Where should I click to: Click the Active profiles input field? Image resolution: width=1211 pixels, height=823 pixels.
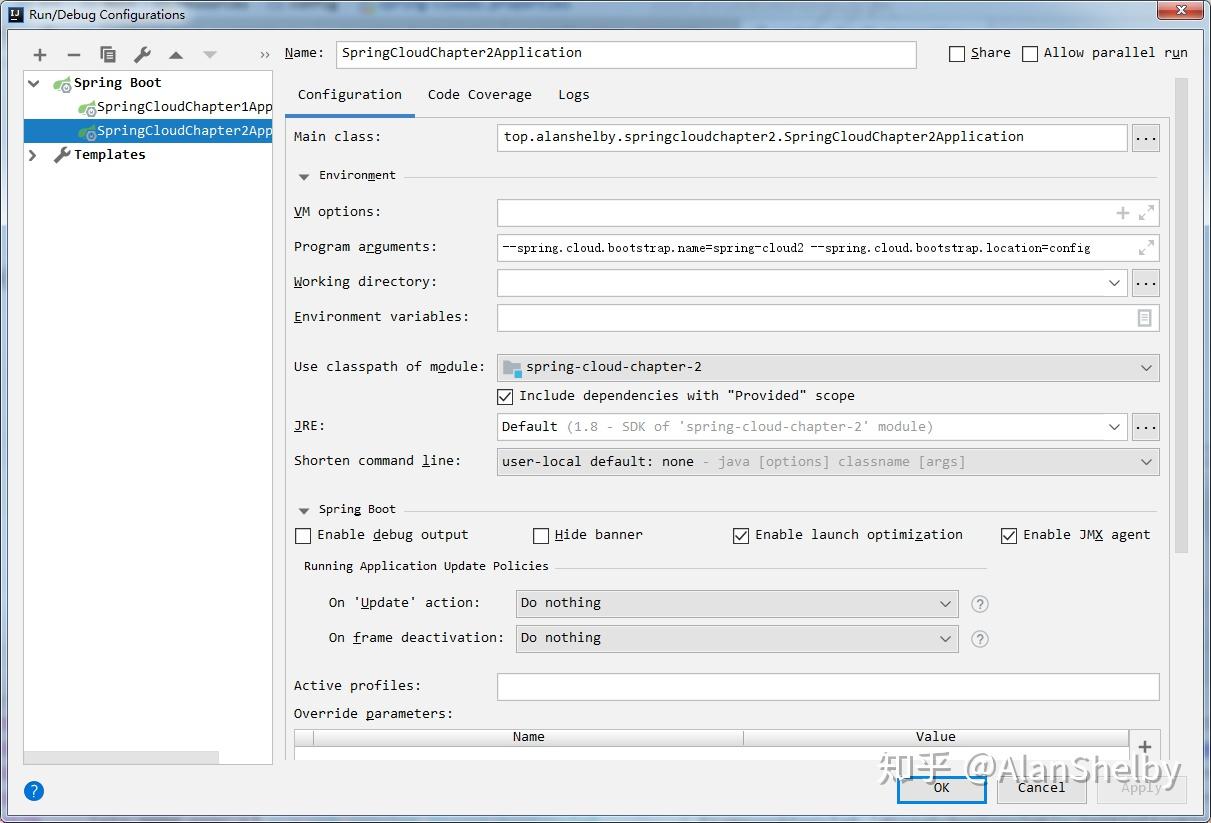pyautogui.click(x=828, y=686)
